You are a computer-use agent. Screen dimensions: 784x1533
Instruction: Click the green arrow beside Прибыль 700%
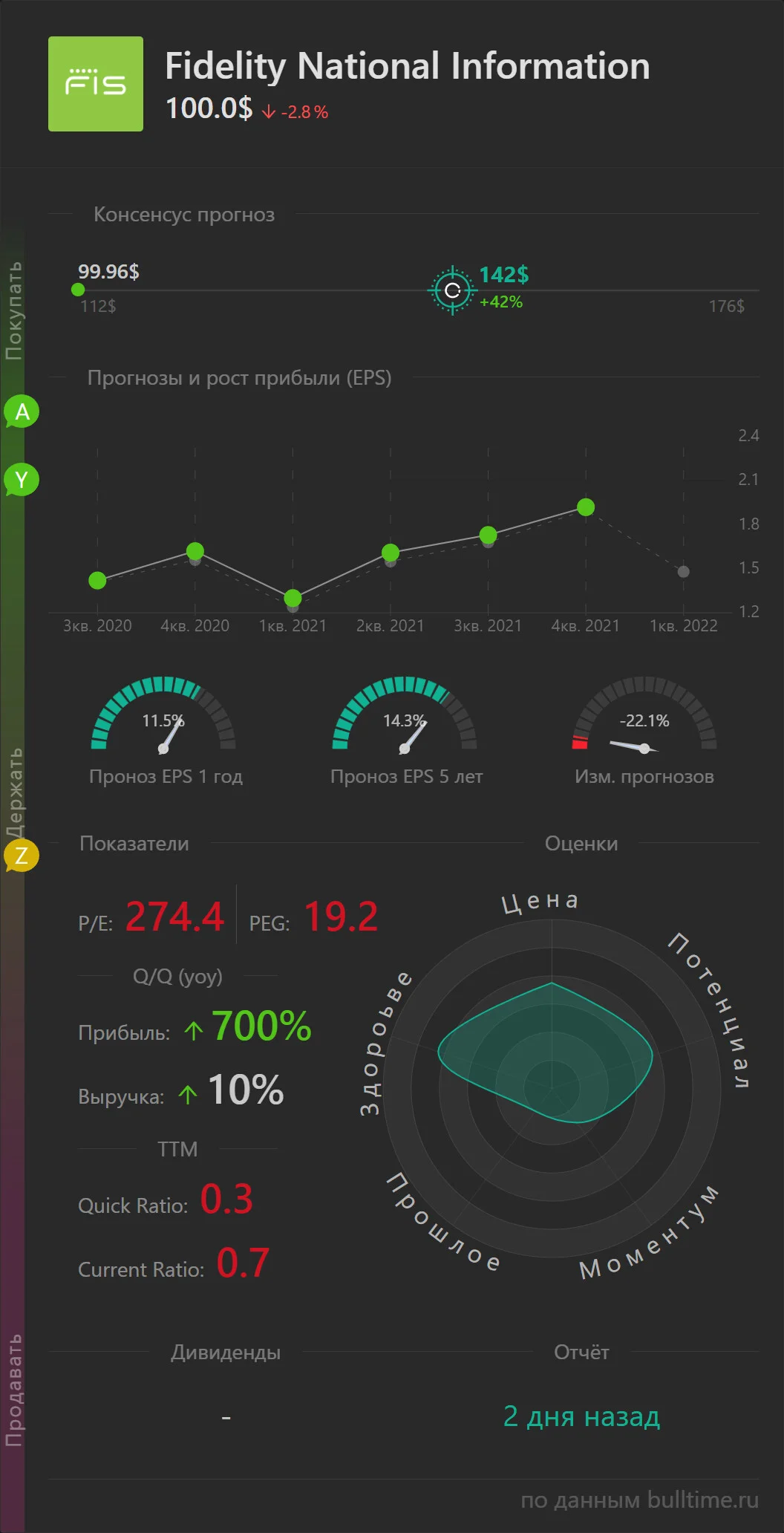(194, 1030)
